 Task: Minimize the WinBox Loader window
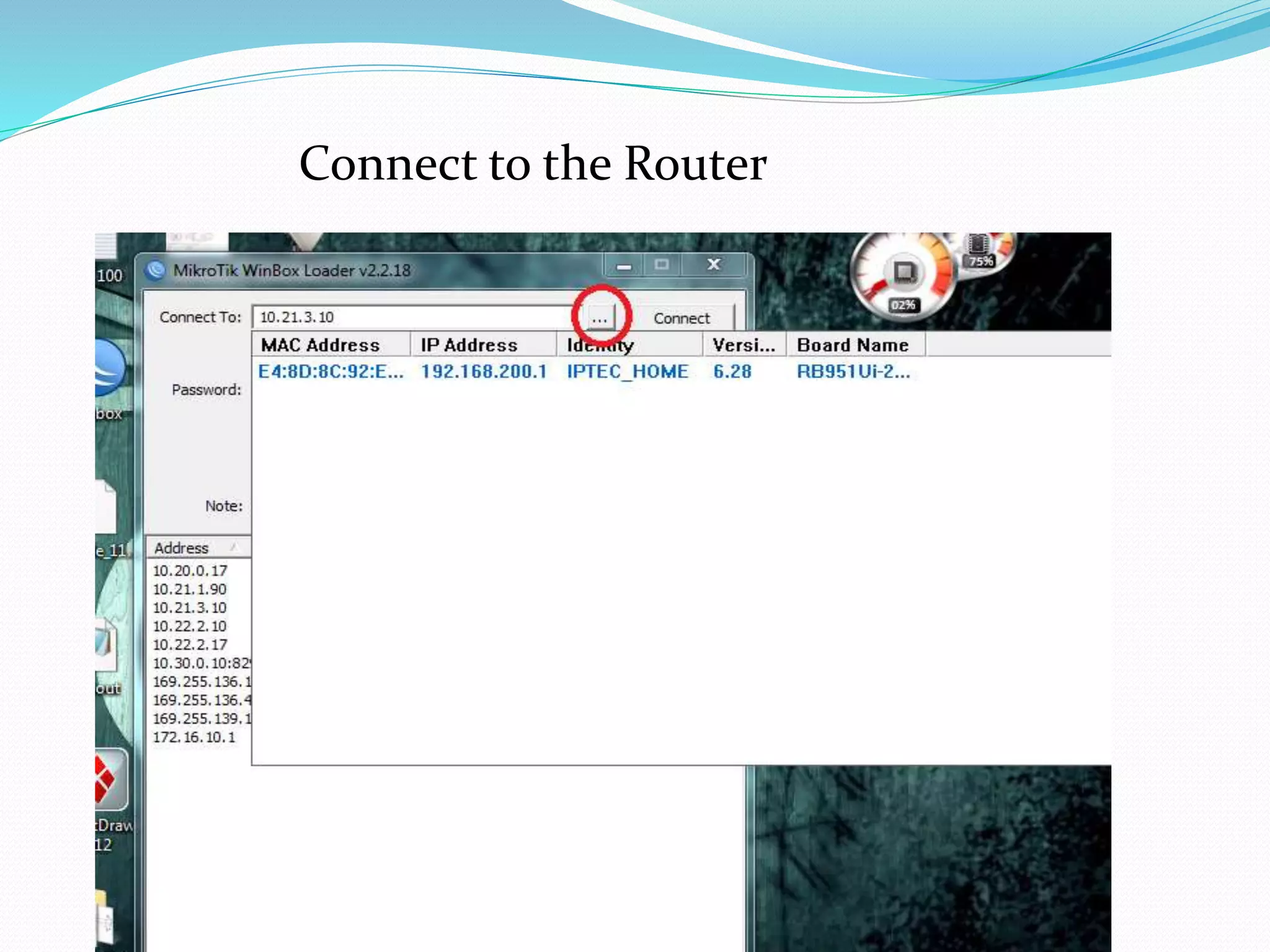click(x=624, y=266)
